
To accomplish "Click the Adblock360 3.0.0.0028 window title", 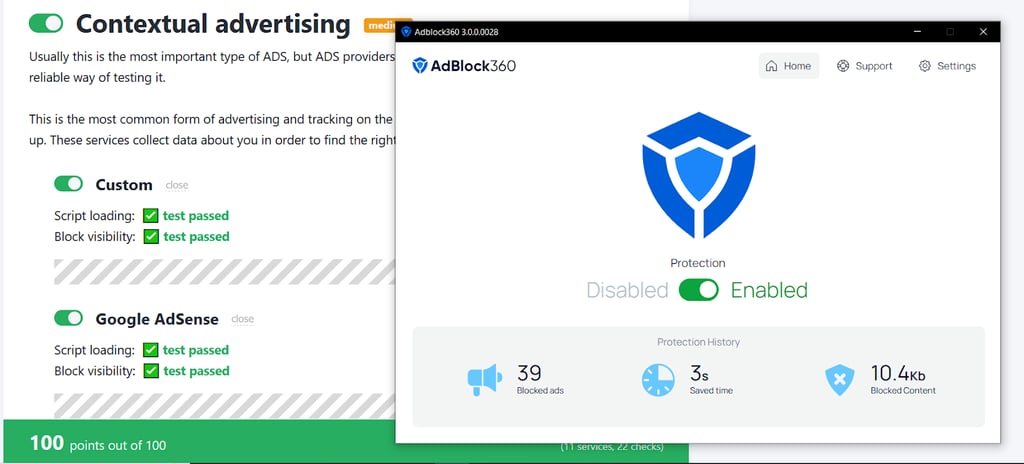I will [x=457, y=32].
